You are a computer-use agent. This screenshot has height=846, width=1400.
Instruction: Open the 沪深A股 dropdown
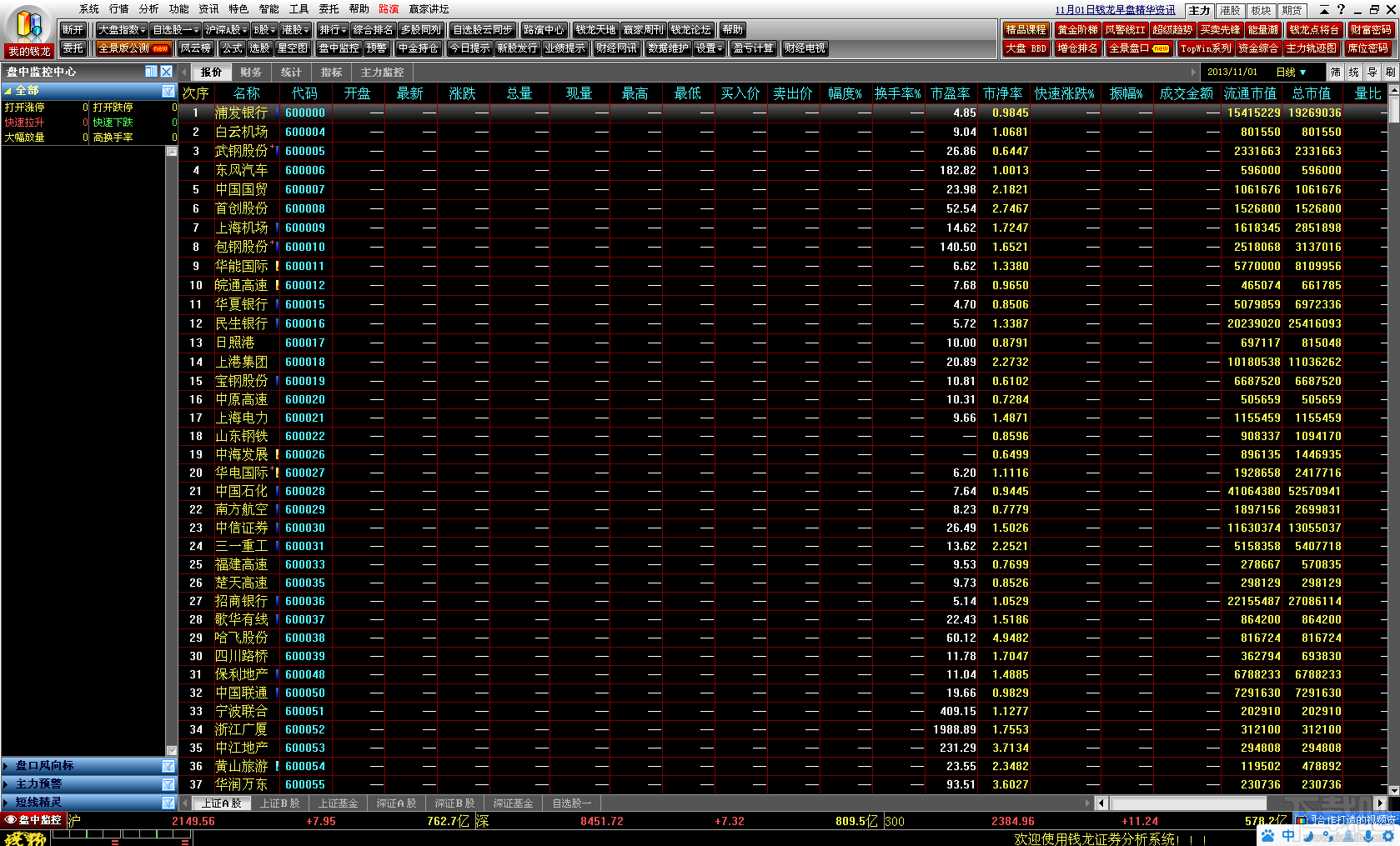point(227,30)
